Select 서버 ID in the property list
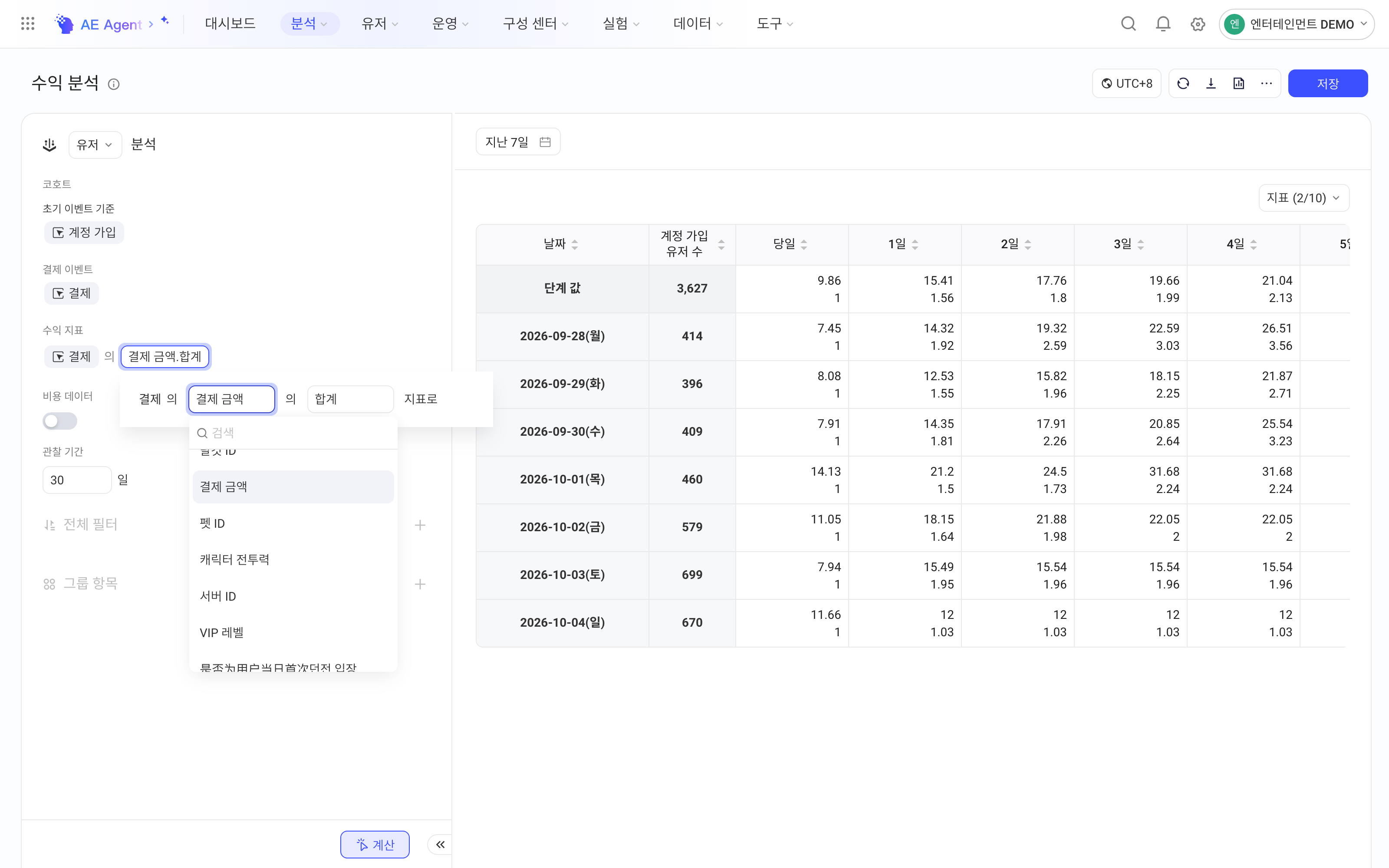 point(293,596)
